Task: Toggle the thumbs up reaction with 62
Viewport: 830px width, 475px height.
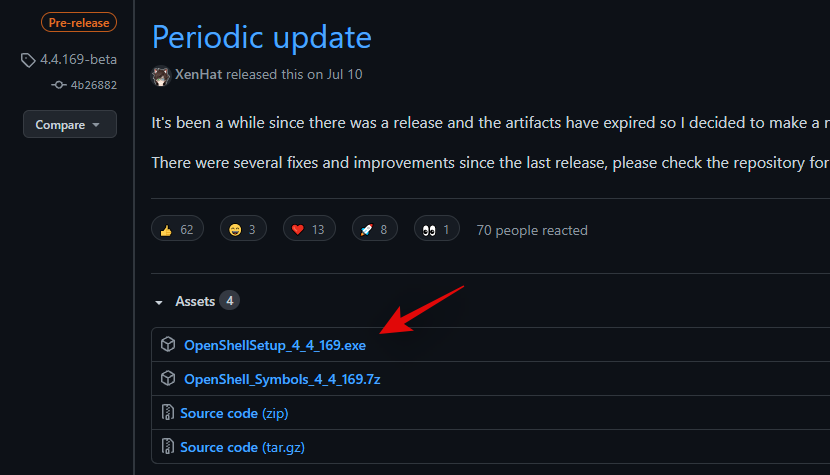Action: (177, 229)
